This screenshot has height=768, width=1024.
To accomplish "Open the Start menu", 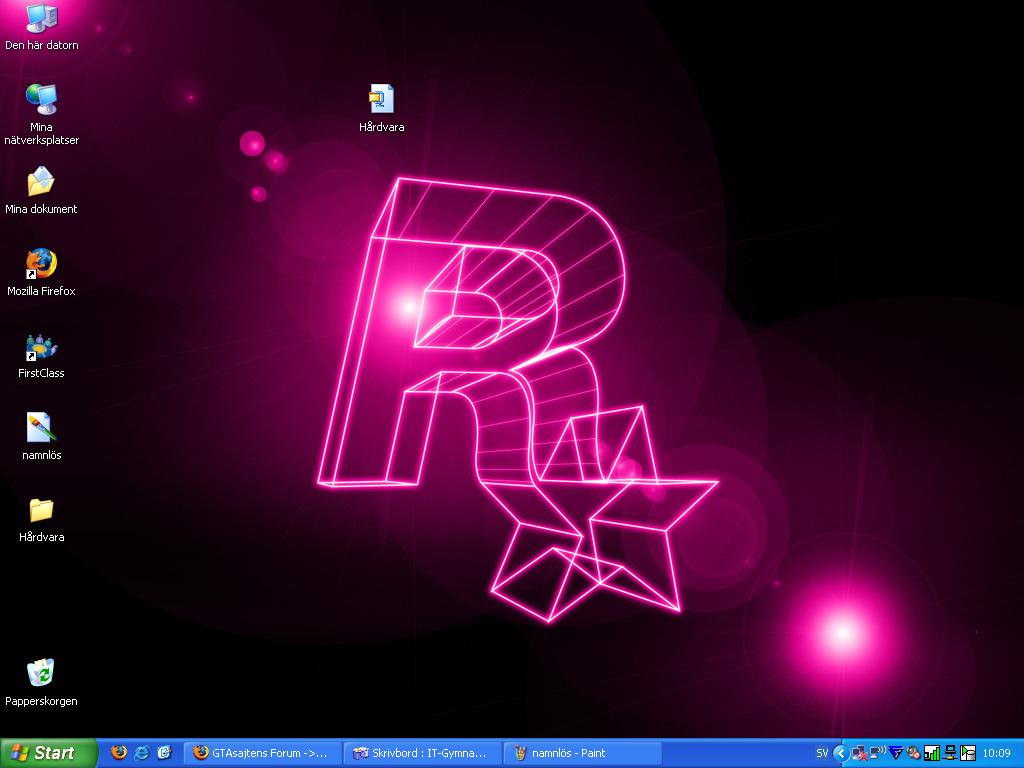I will coord(48,753).
